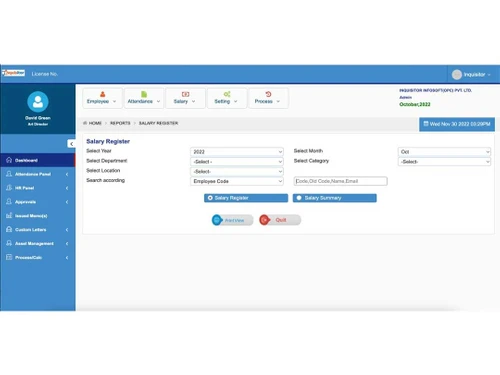
Task: Click the company name text at top right
Action: tap(435, 90)
